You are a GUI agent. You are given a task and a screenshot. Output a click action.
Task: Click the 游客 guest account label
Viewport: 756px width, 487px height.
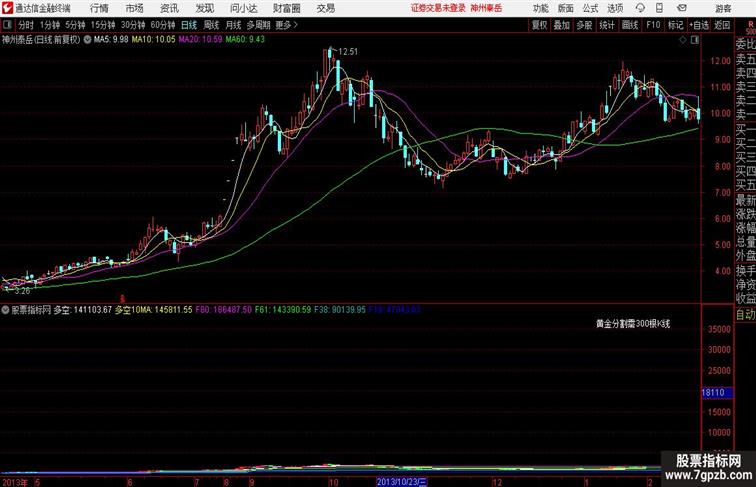click(x=723, y=8)
